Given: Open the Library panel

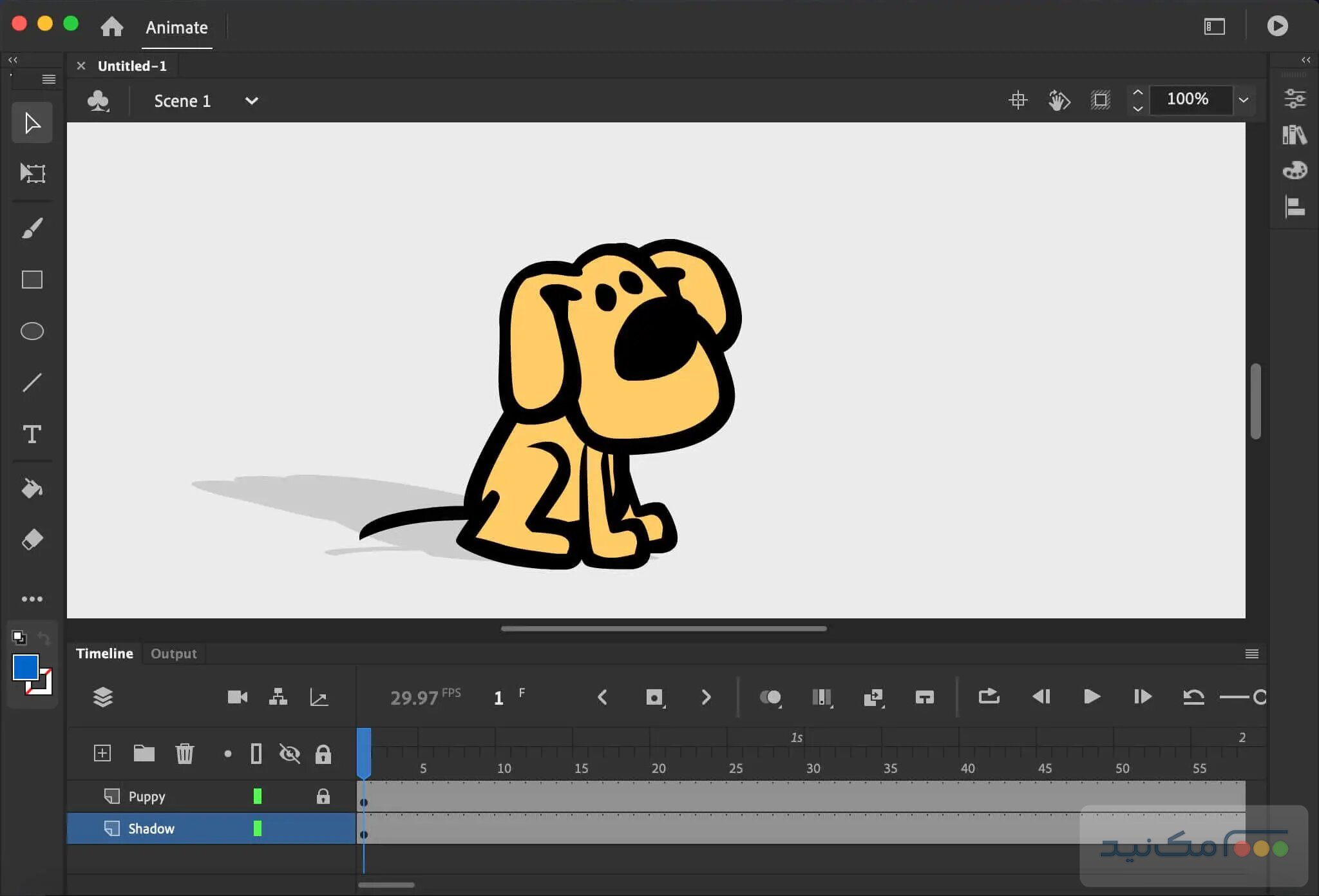Looking at the screenshot, I should (x=1295, y=135).
